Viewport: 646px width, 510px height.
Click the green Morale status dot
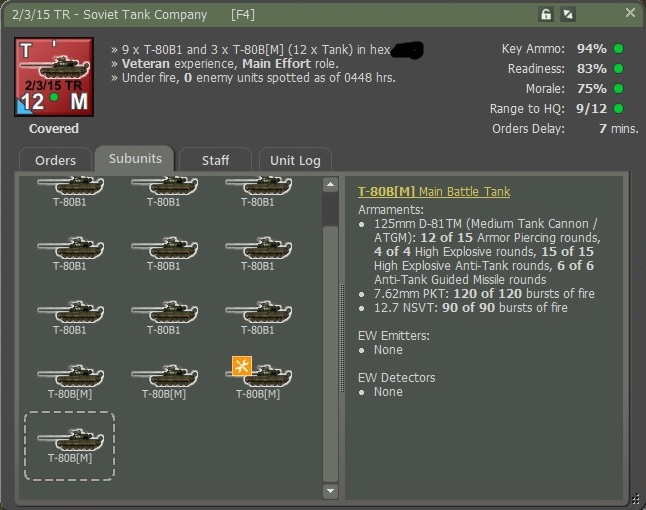[618, 89]
